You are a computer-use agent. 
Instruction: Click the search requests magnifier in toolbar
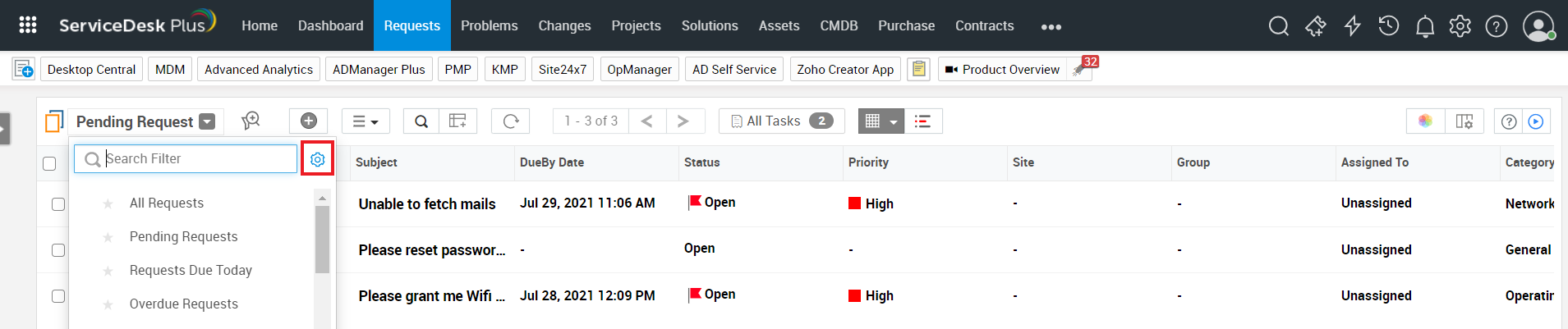(421, 121)
